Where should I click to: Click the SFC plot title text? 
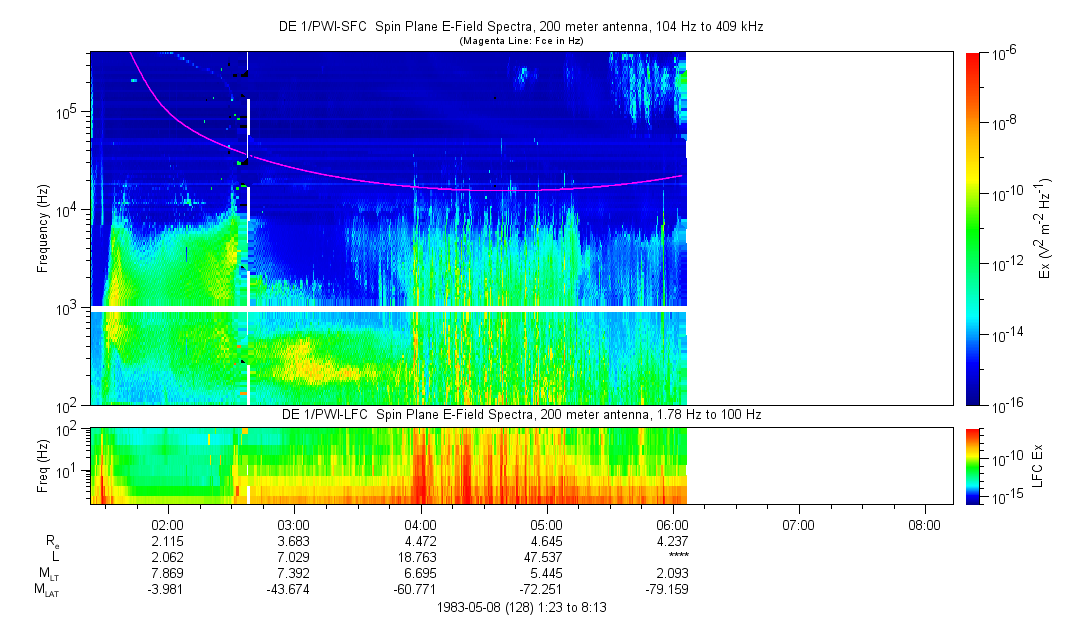click(521, 26)
